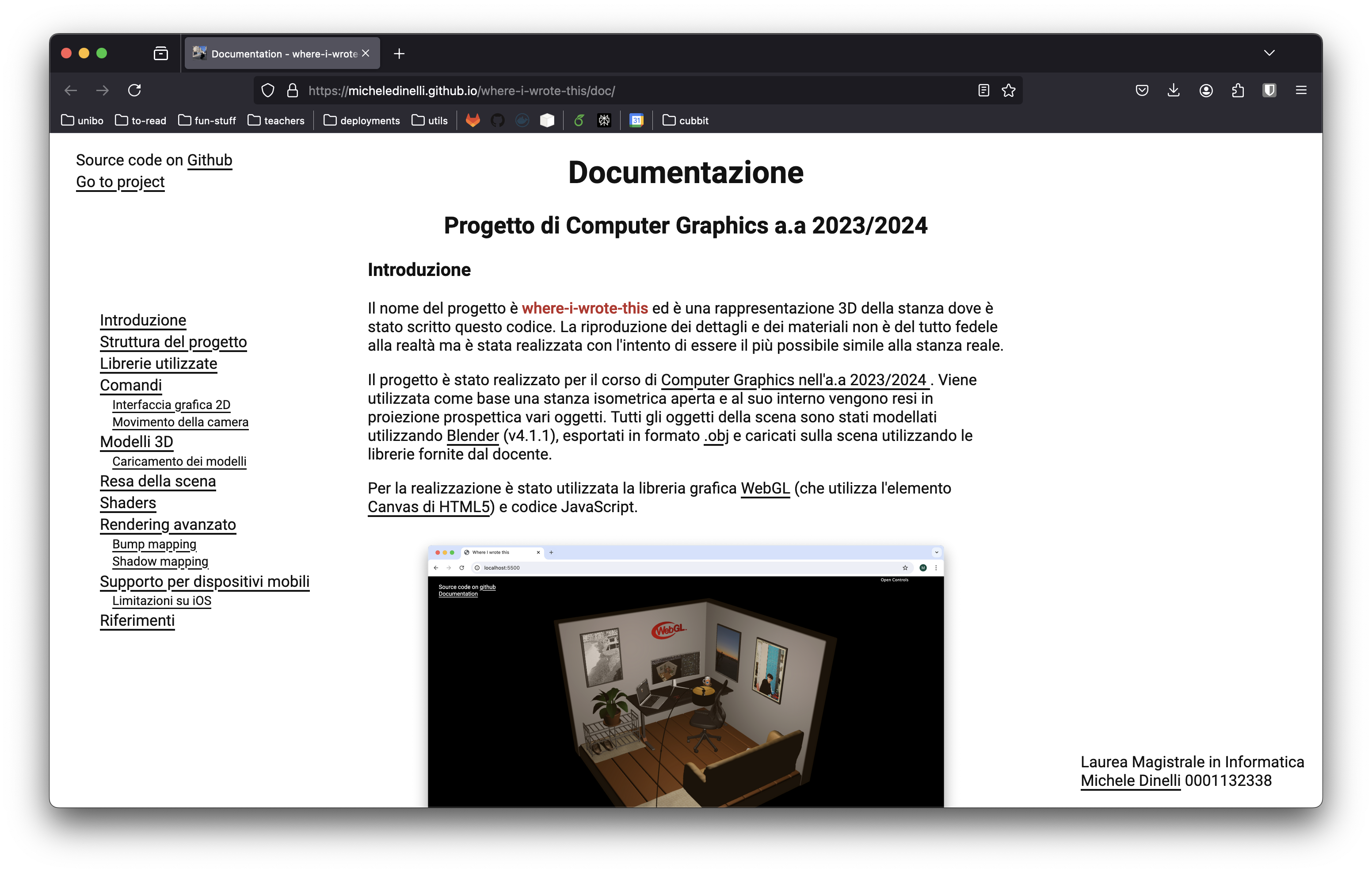
Task: Open the Firefox hamburger application menu
Action: coord(1301,90)
